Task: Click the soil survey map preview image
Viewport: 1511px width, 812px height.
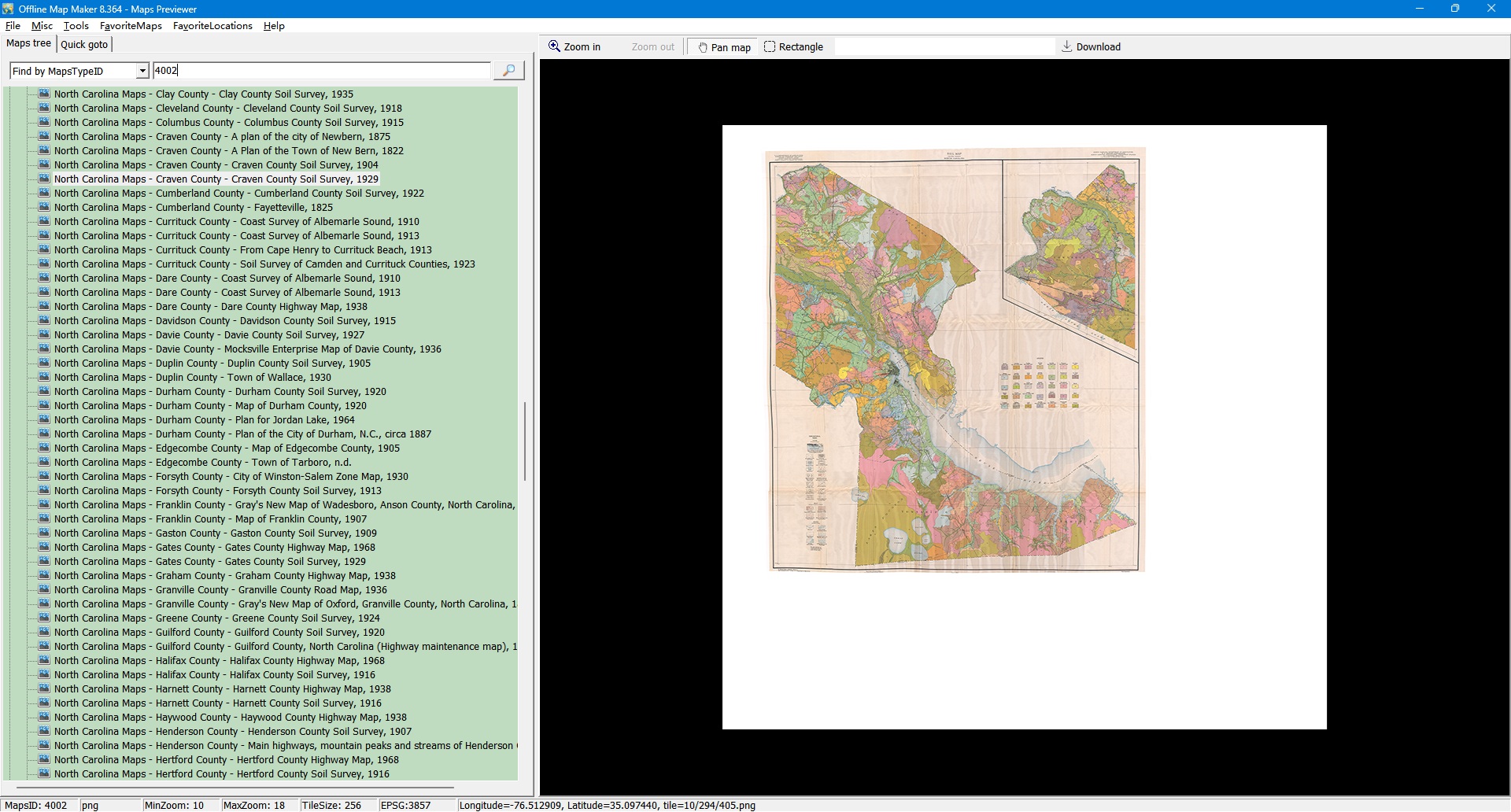Action: click(x=955, y=360)
